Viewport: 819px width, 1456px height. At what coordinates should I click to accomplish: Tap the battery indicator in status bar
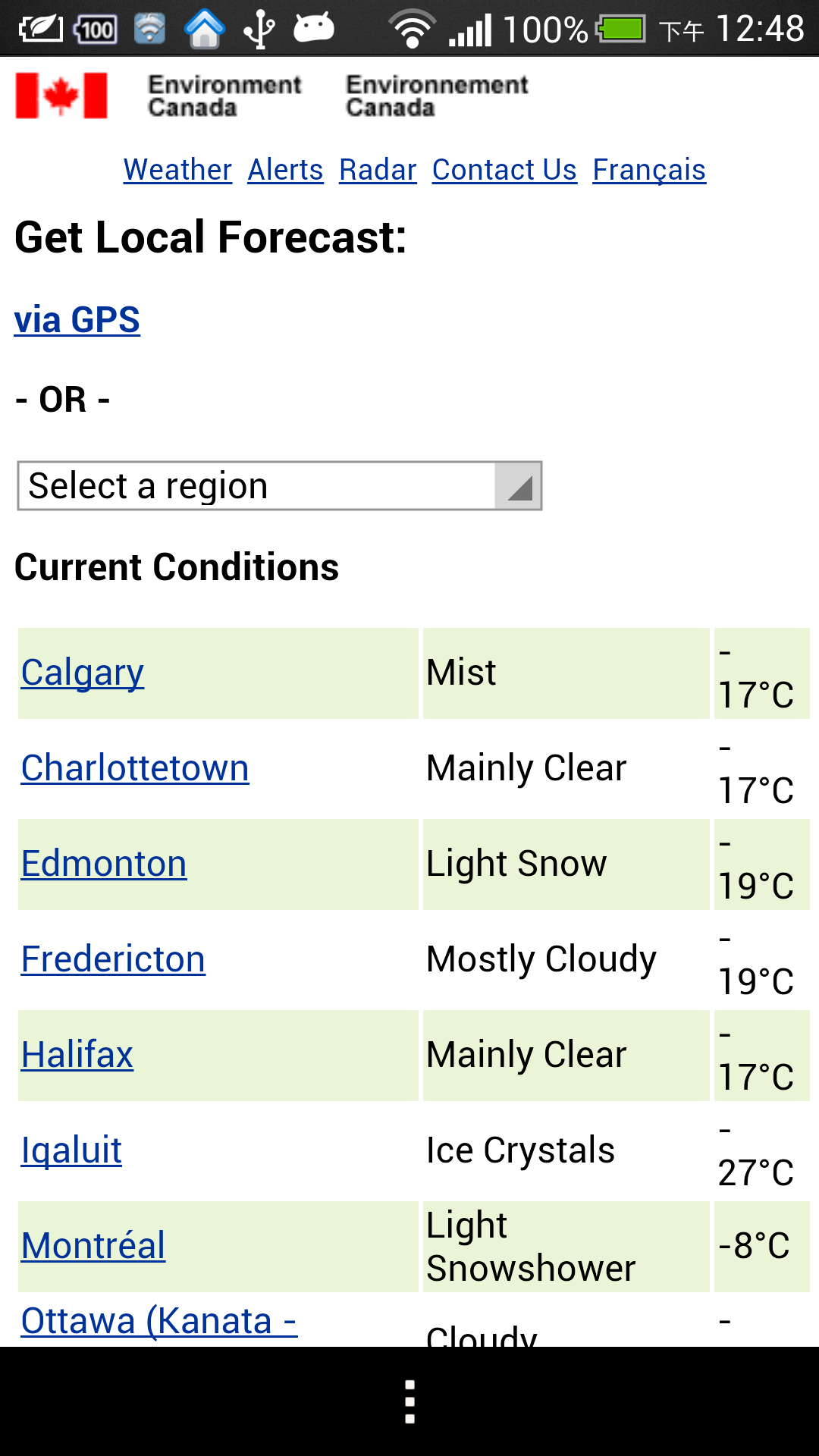620,30
